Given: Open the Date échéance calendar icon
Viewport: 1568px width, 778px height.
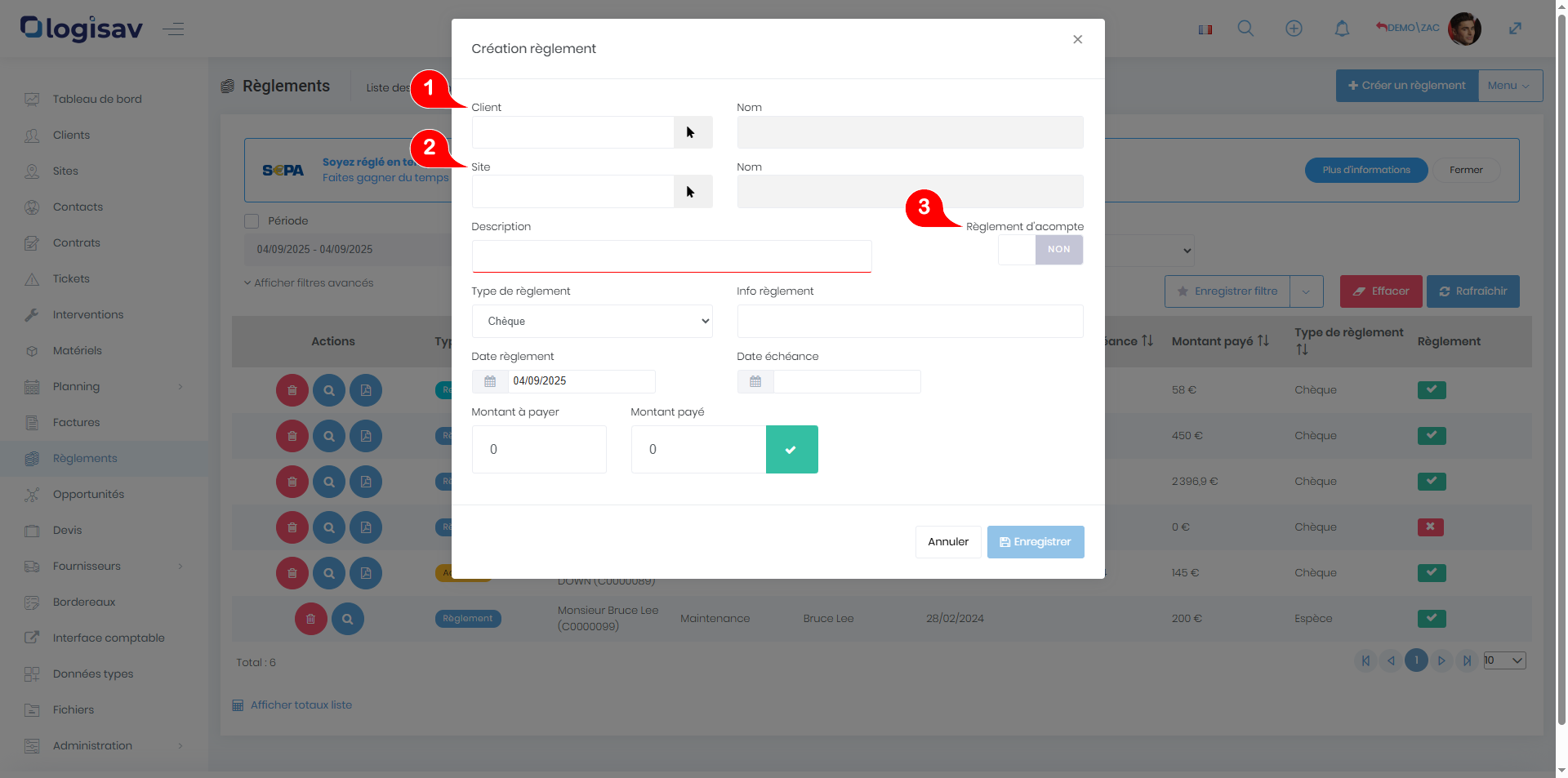Looking at the screenshot, I should tap(755, 381).
